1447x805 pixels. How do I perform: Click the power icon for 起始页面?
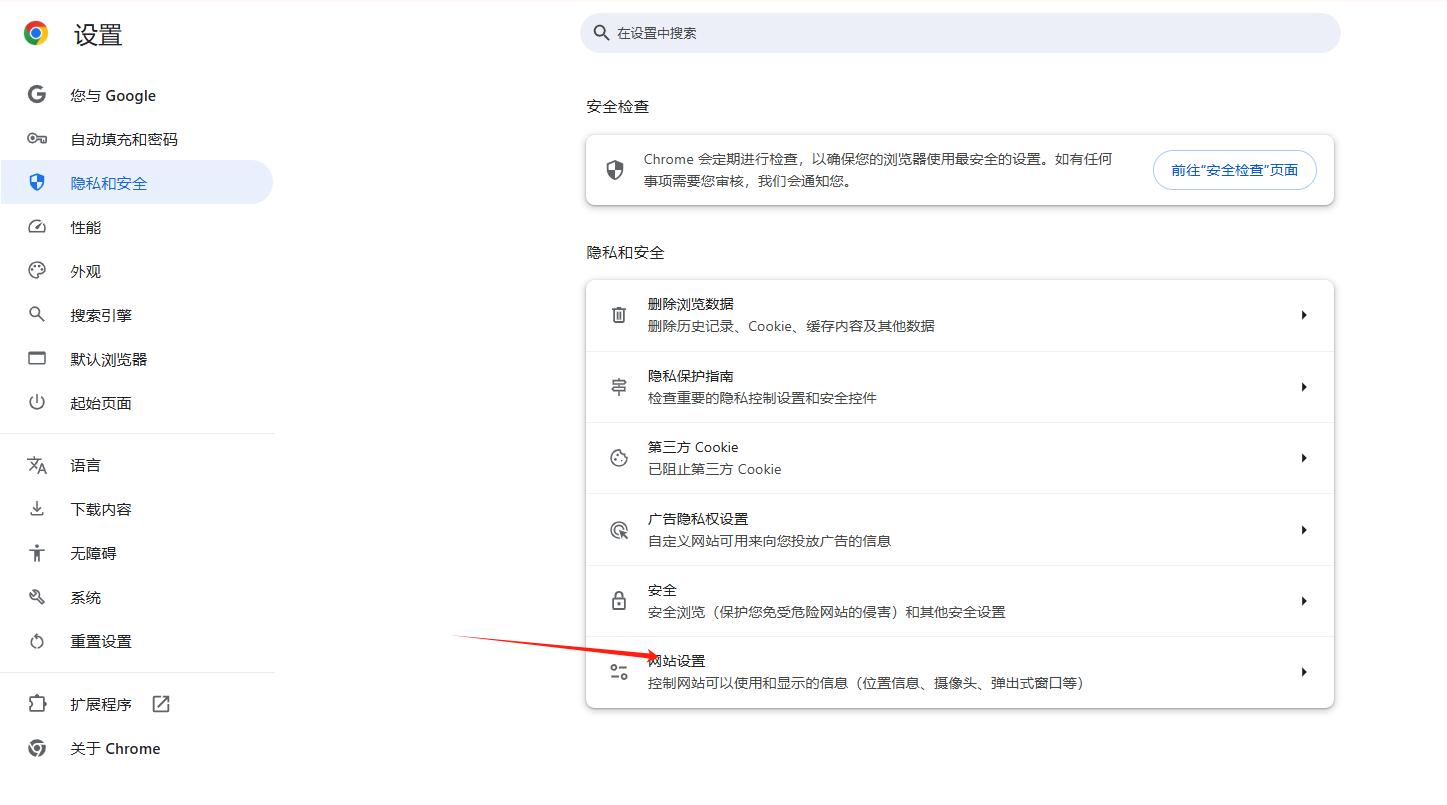[x=37, y=402]
